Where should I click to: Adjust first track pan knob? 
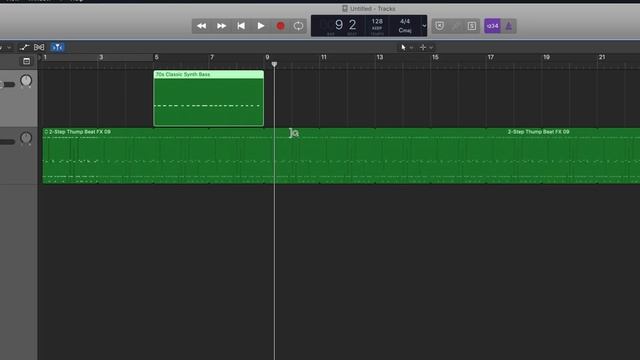tap(26, 81)
